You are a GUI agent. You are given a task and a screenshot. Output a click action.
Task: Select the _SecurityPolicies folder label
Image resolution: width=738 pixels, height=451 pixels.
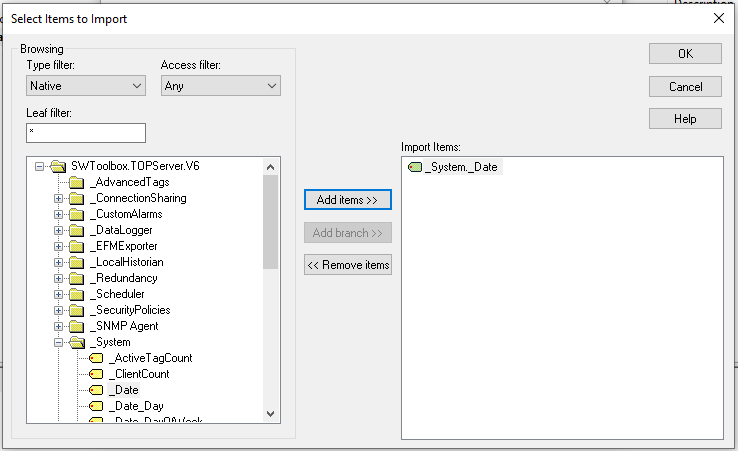click(130, 310)
